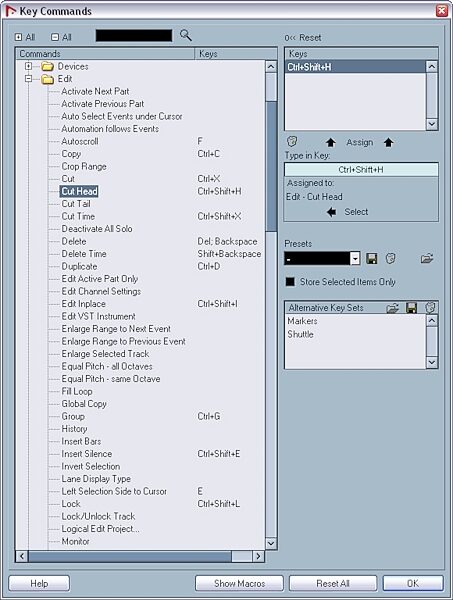Click the left arrow beside Select
This screenshot has width=453, height=600.
point(332,212)
